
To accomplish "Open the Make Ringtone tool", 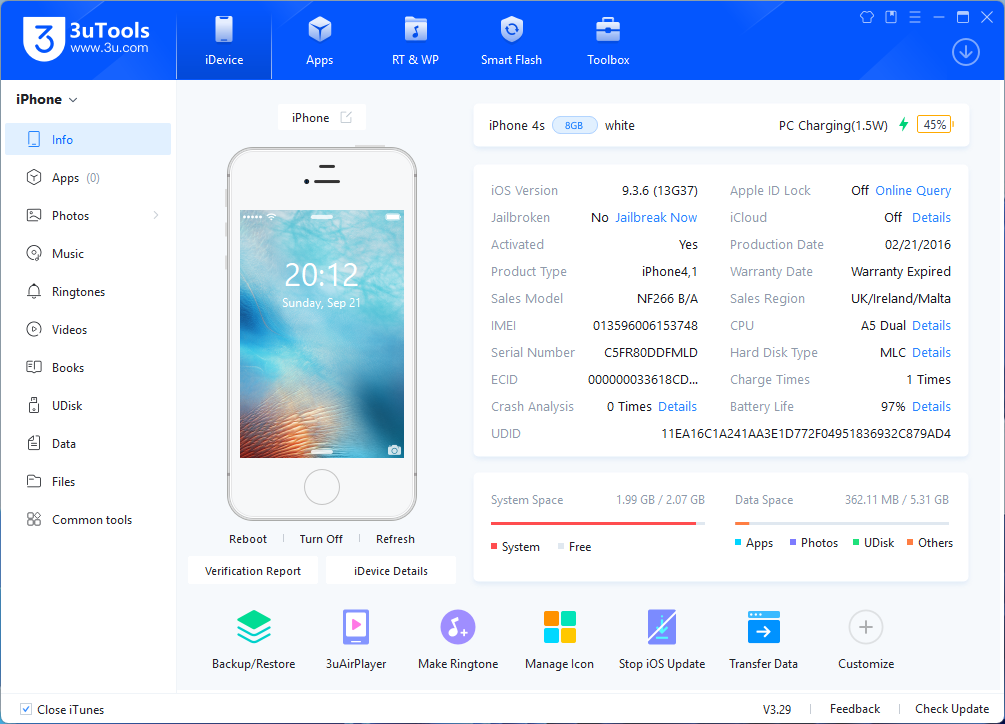I will (458, 628).
